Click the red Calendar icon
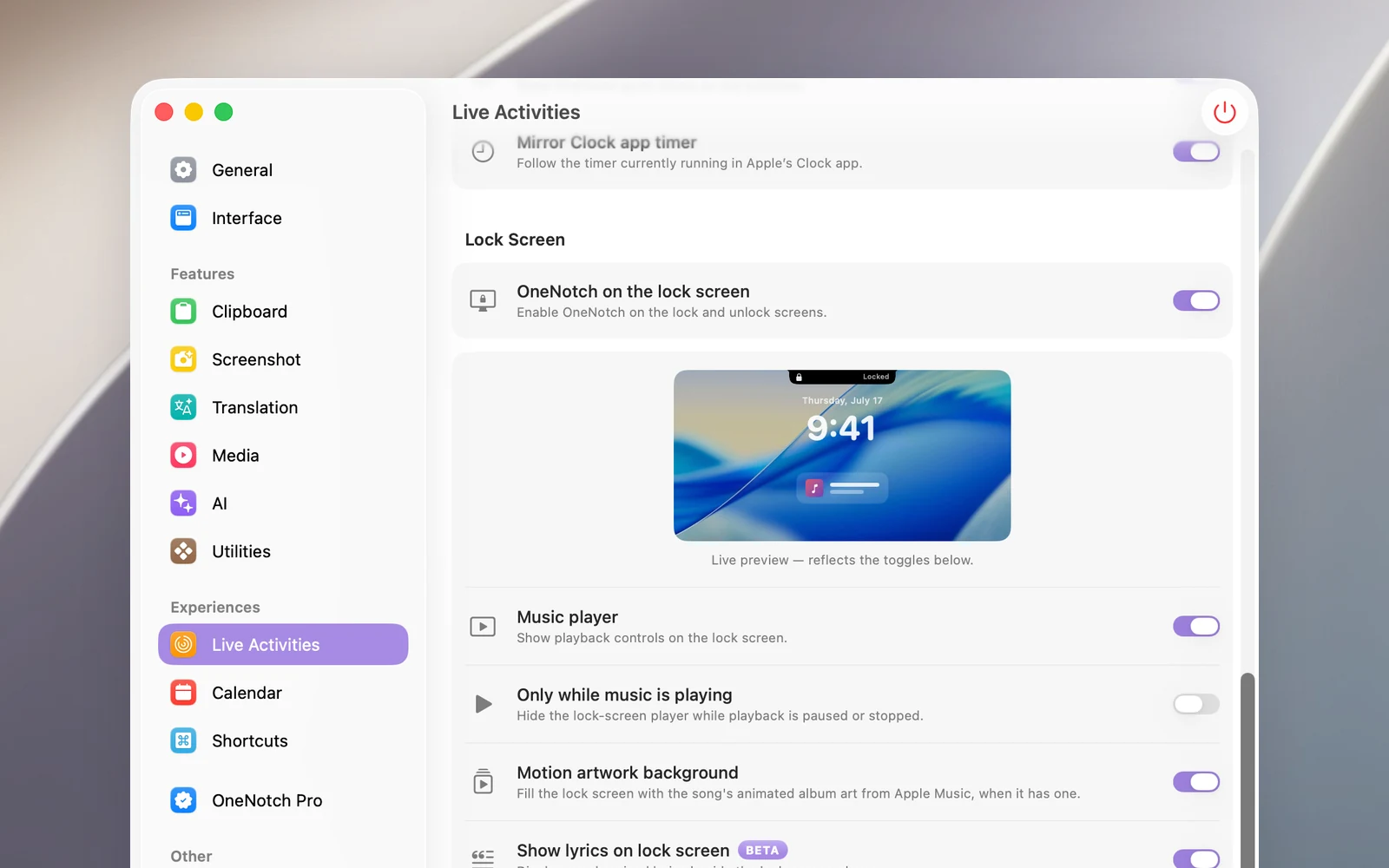This screenshot has width=1389, height=868. (183, 693)
